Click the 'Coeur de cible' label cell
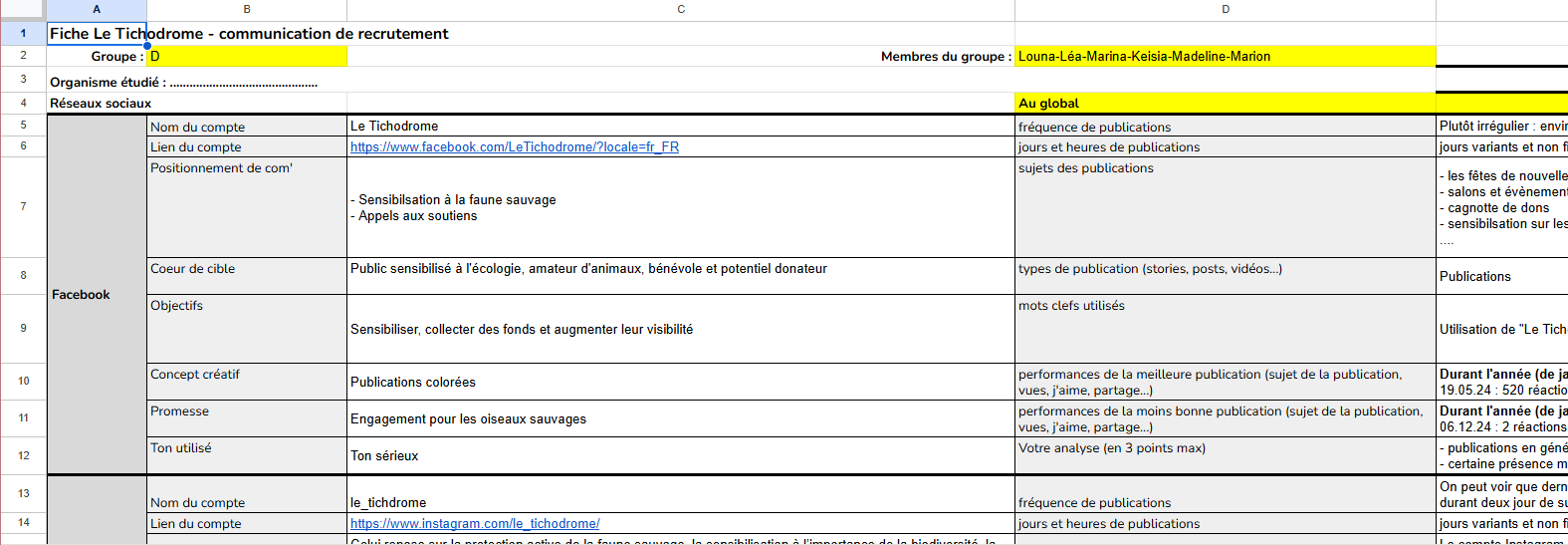1568x545 pixels. point(247,276)
